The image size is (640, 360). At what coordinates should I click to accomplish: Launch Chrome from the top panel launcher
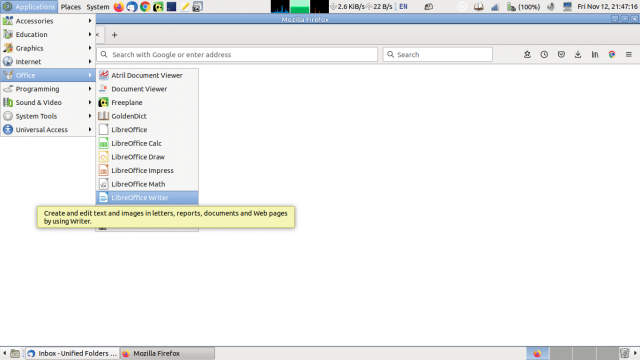pyautogui.click(x=145, y=7)
